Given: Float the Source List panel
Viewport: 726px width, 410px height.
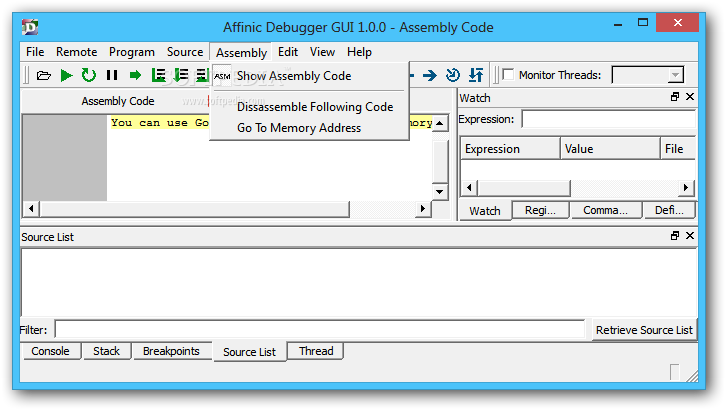Looking at the screenshot, I should (675, 236).
